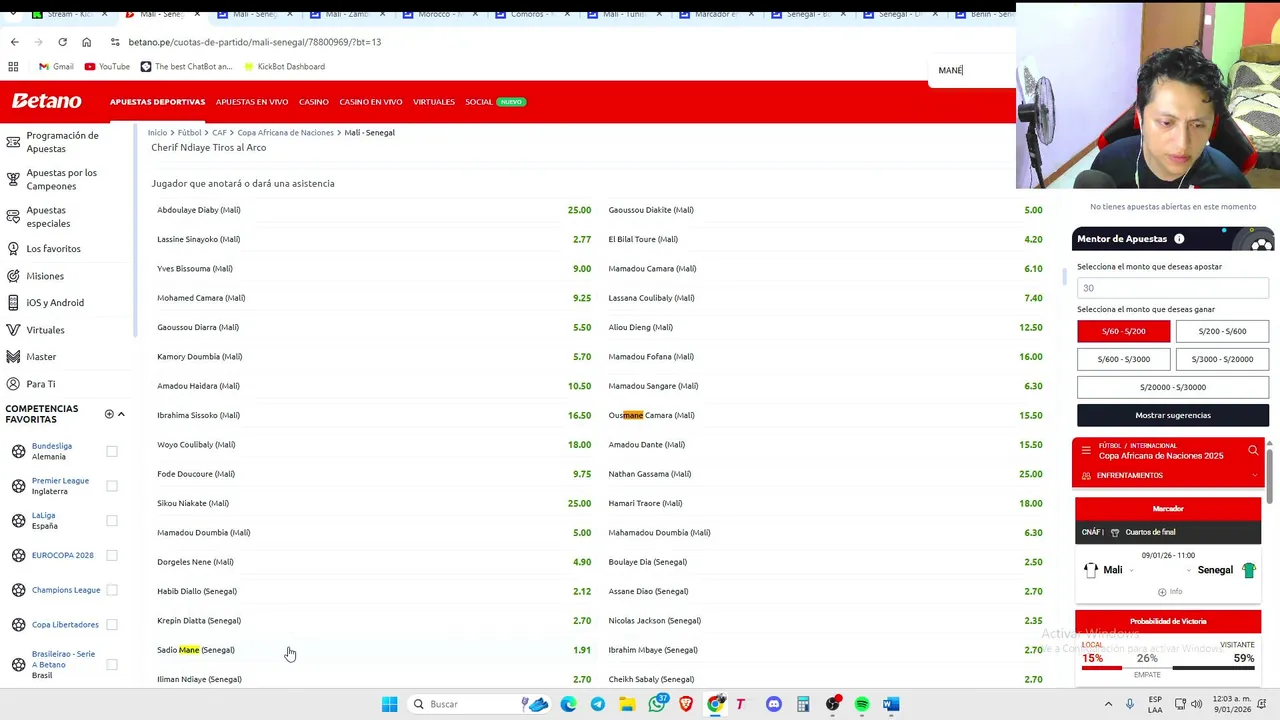Open Discord from taskbar
The image size is (1280, 720).
point(773,704)
